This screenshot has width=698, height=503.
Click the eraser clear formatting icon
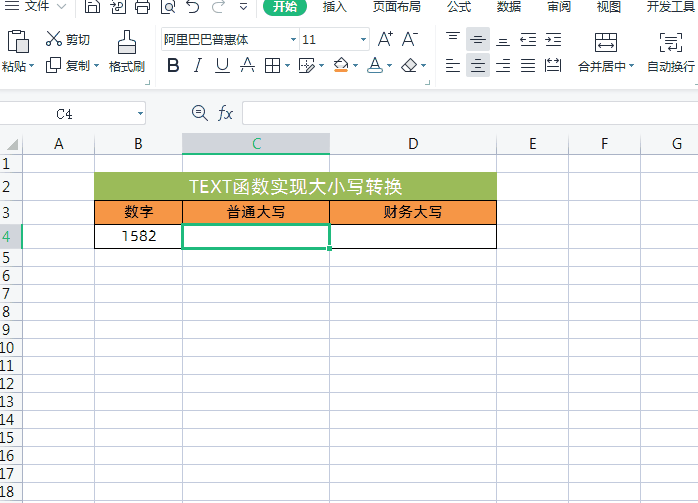pyautogui.click(x=409, y=65)
